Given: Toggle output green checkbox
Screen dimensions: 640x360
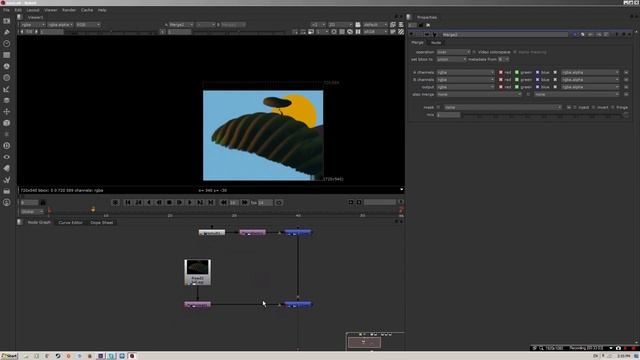Looking at the screenshot, I should pos(517,87).
